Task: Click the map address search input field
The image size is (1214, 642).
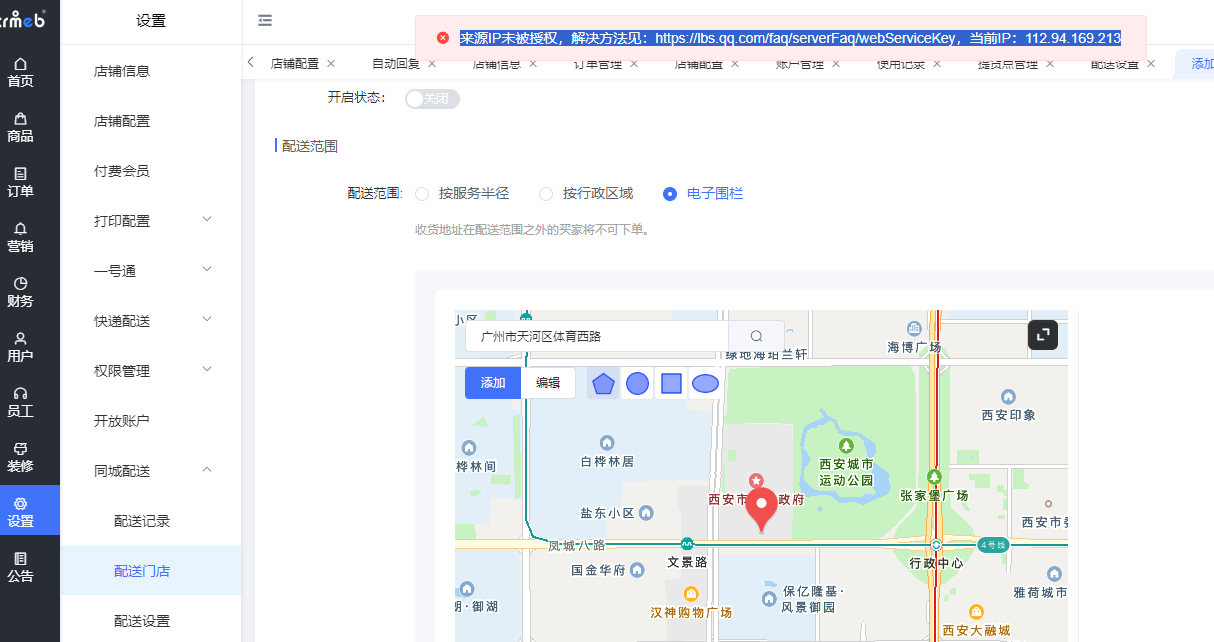Action: click(x=597, y=336)
